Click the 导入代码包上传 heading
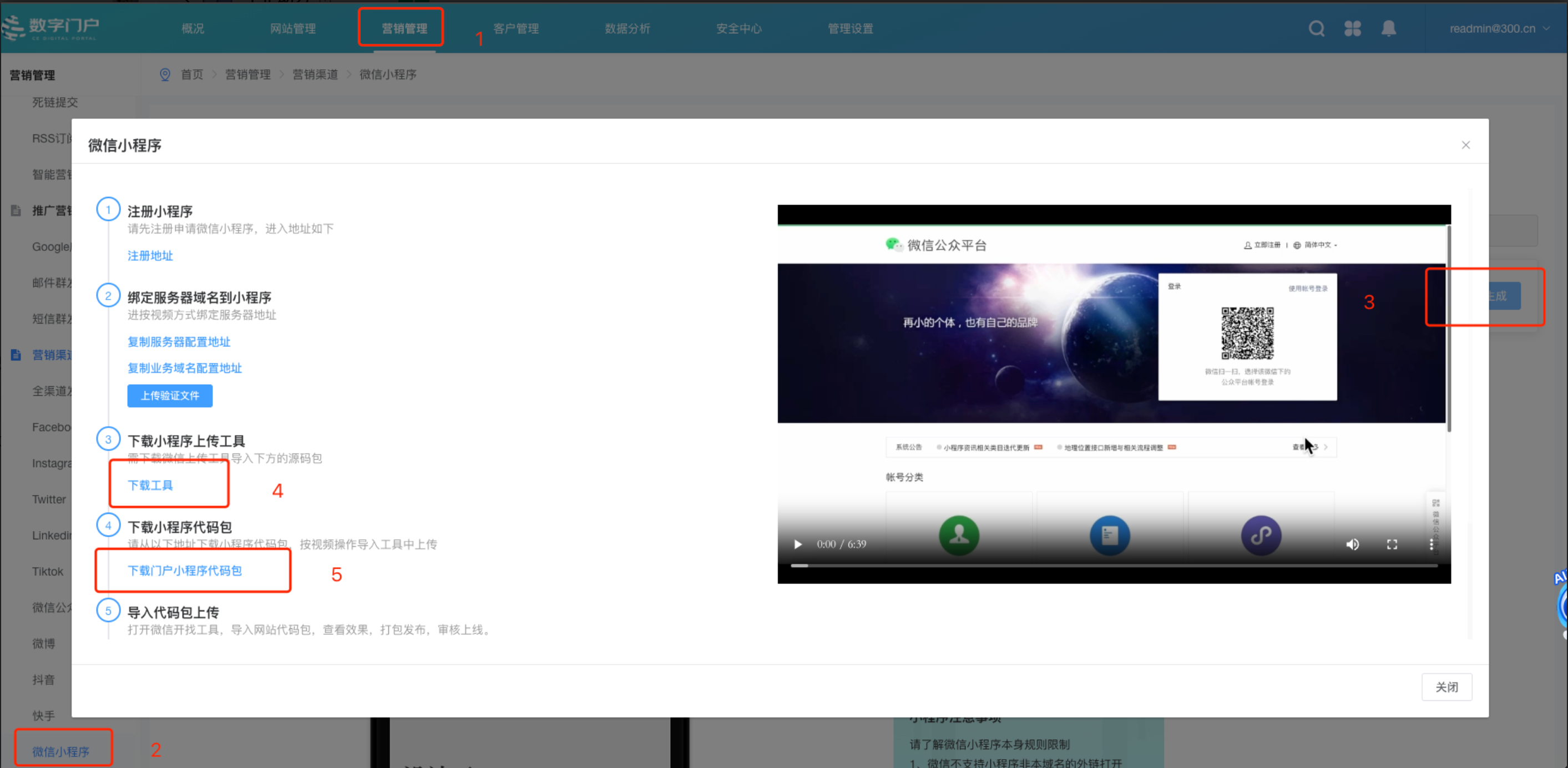Screen dimensions: 1568x768 coord(173,612)
